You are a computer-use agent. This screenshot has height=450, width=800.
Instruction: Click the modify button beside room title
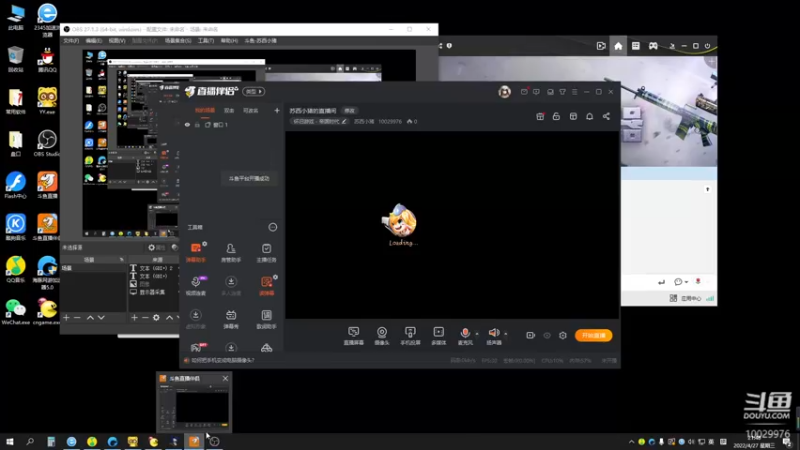click(349, 110)
